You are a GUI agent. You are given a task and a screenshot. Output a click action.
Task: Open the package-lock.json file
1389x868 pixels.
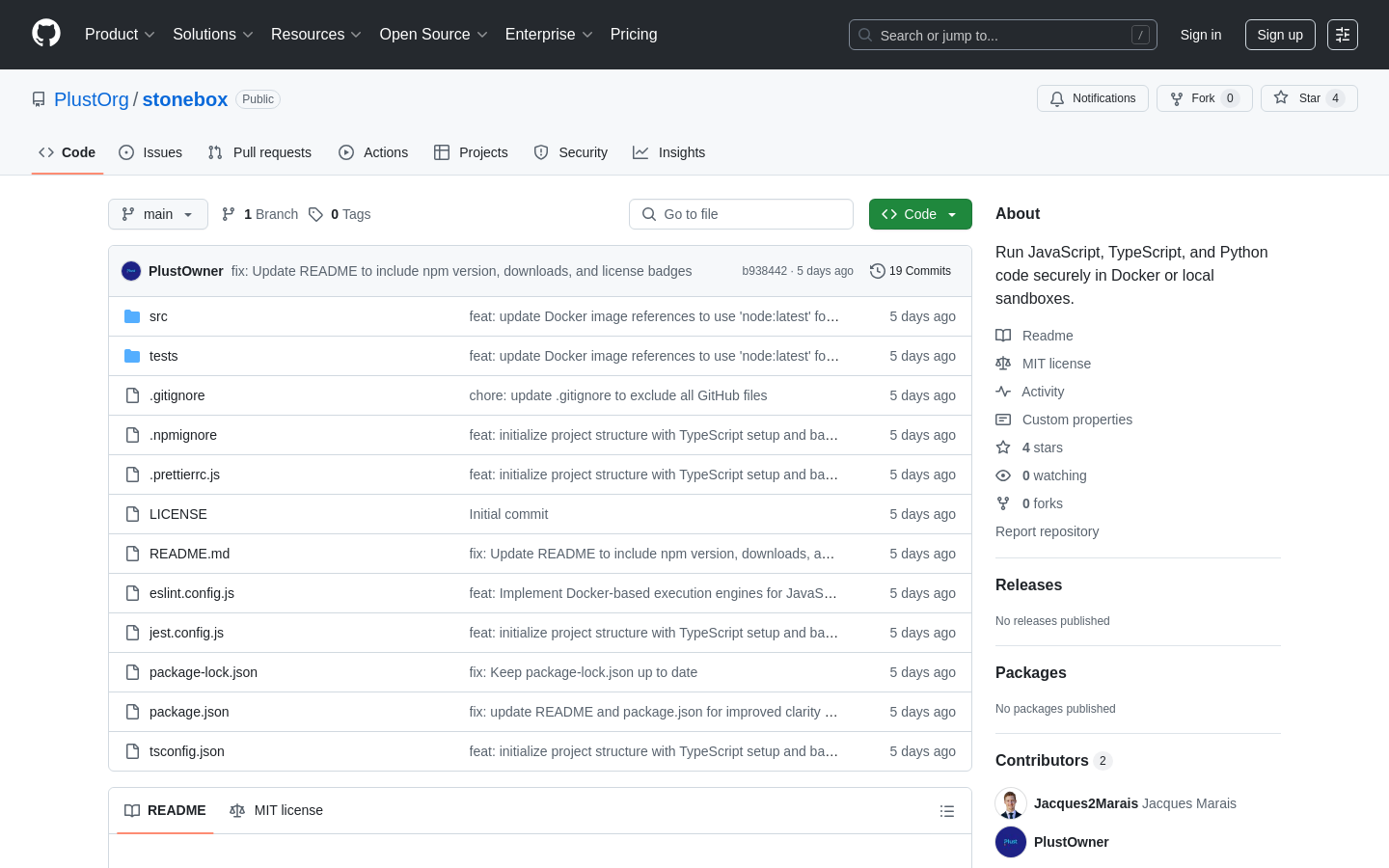point(204,672)
